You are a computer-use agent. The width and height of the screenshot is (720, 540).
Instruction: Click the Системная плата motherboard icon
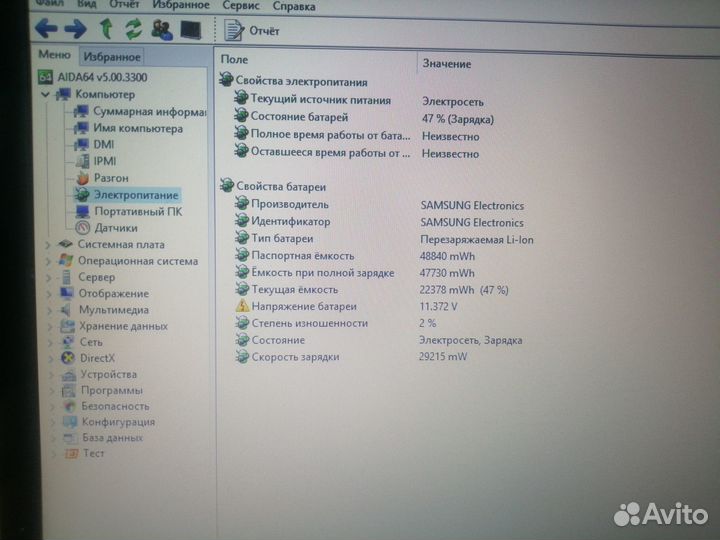tap(66, 244)
